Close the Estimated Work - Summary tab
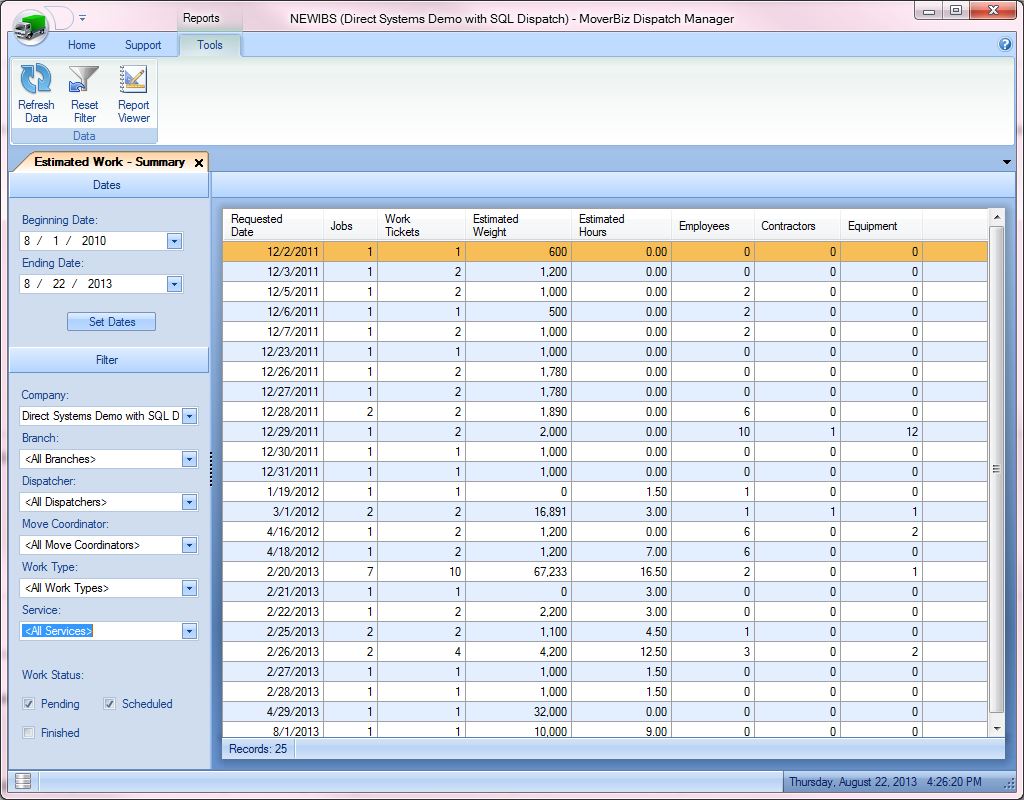The image size is (1024, 800). [x=199, y=162]
